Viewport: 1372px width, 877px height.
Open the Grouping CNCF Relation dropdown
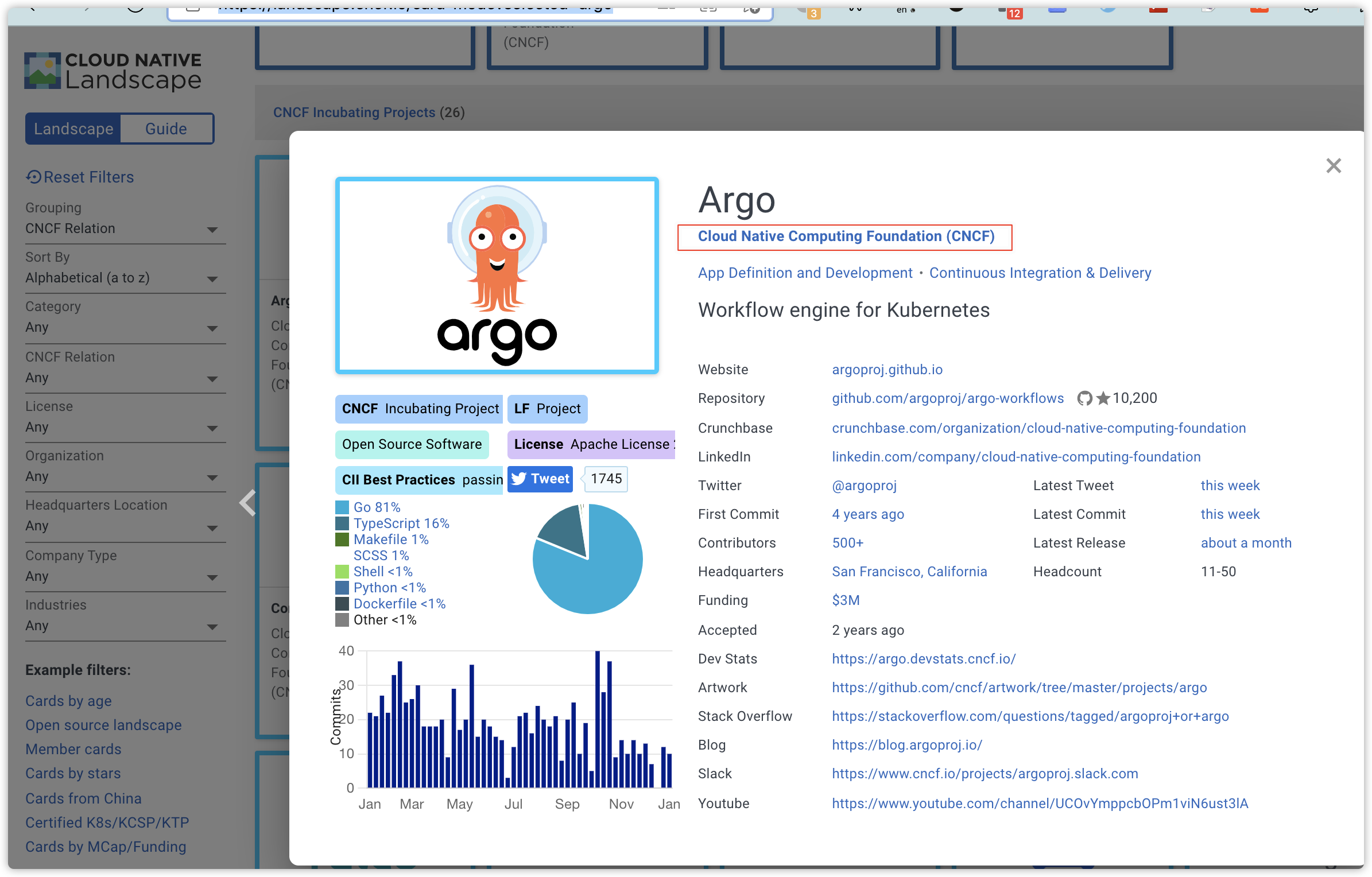[x=122, y=228]
